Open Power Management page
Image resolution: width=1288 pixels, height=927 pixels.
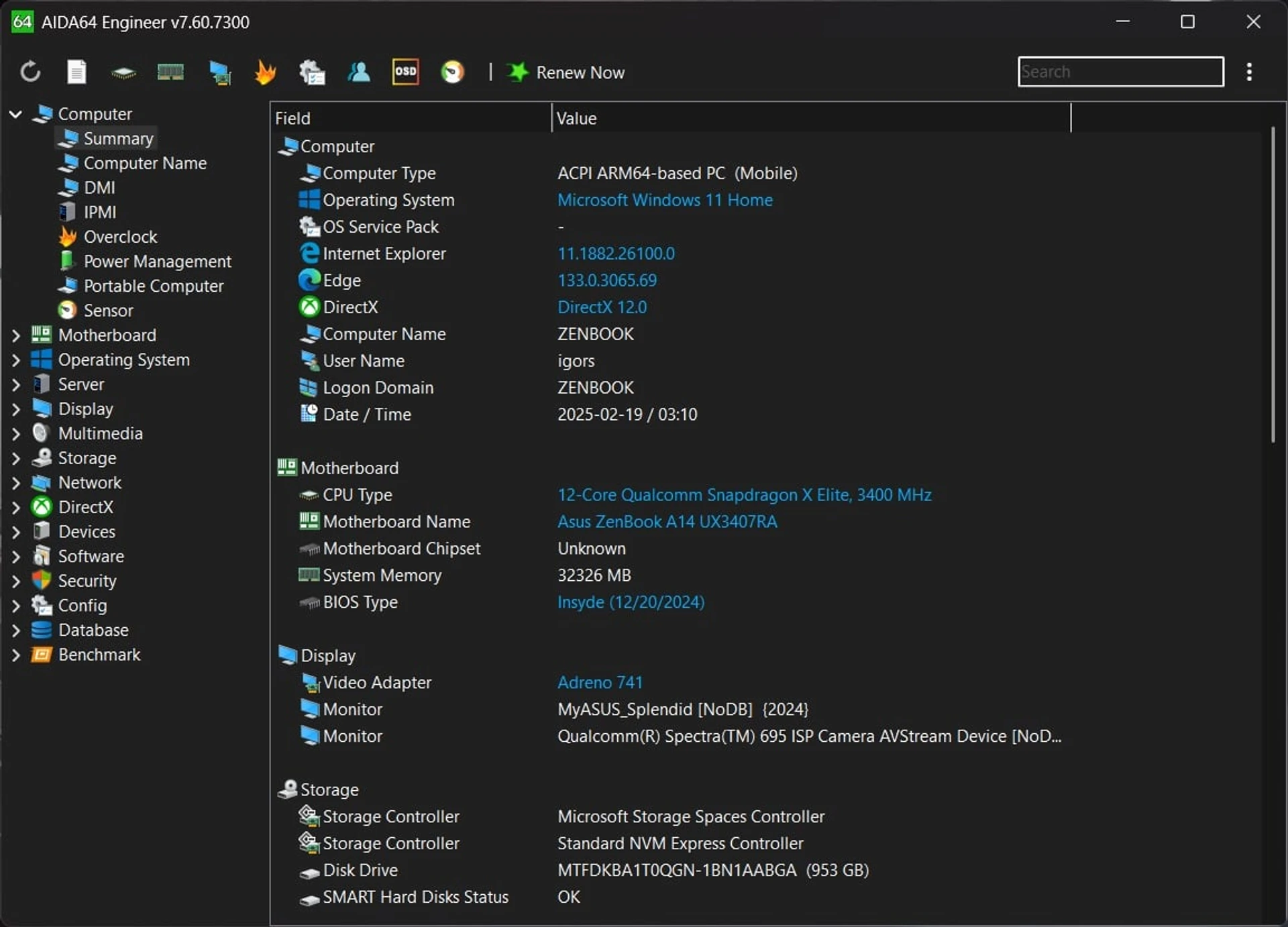click(x=157, y=262)
